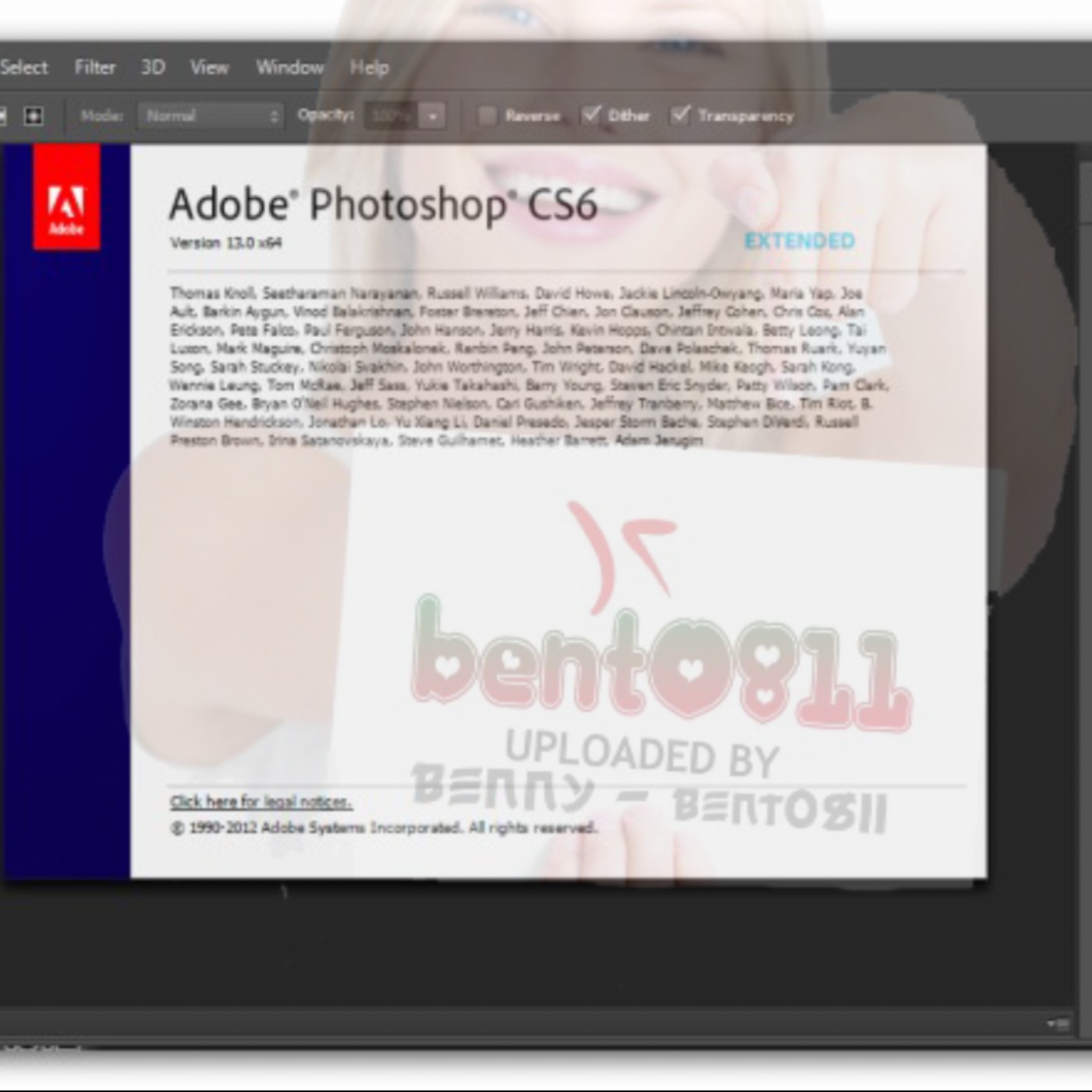Select the diamond gradient type icon
Viewport: 1092px width, 1092px height.
[33, 116]
